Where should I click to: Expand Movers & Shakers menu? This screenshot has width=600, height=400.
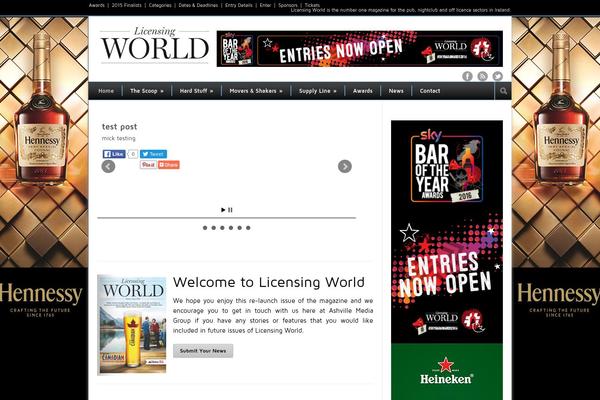pyautogui.click(x=256, y=91)
